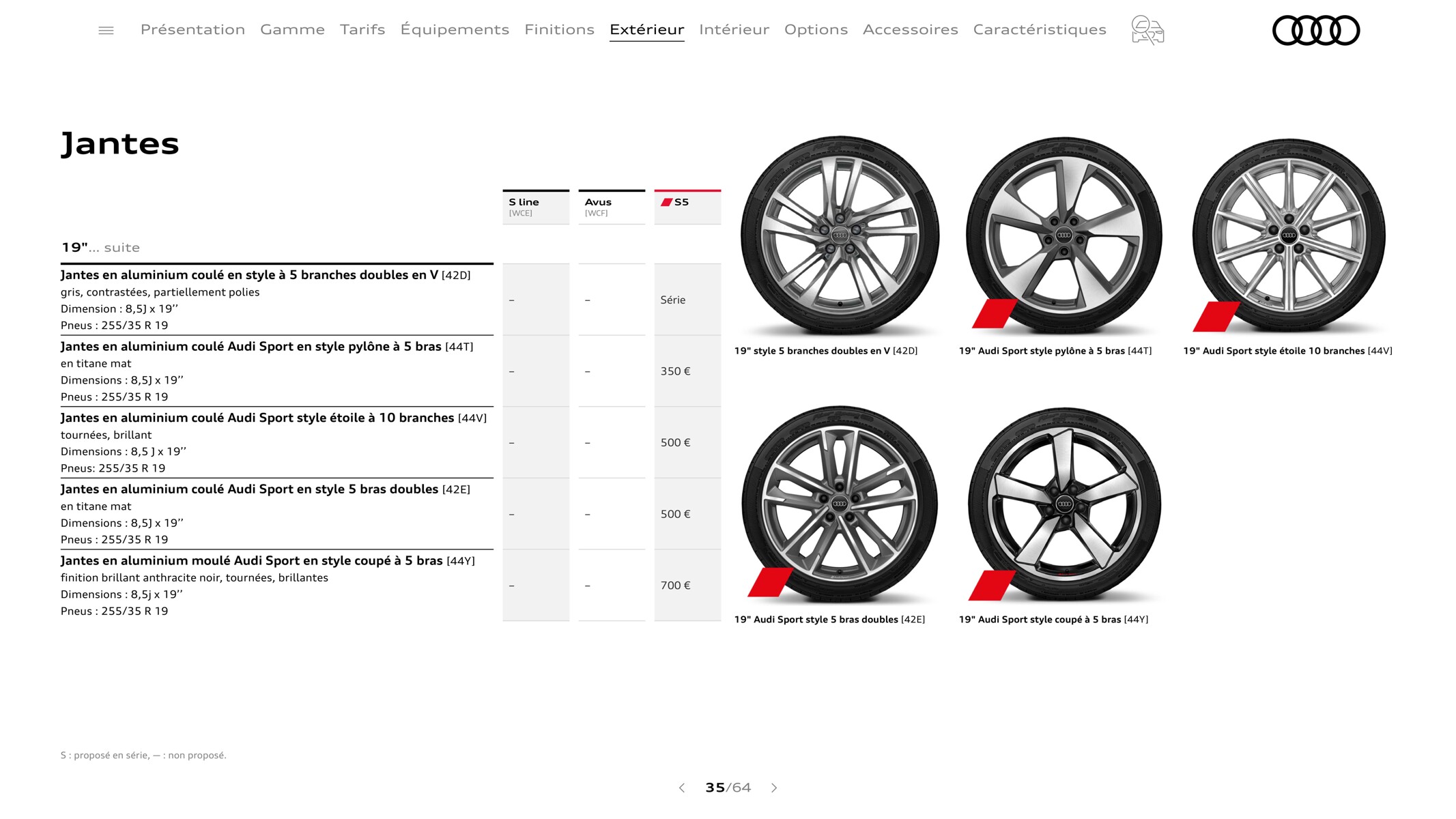Select the Extérieur tab

coord(646,29)
